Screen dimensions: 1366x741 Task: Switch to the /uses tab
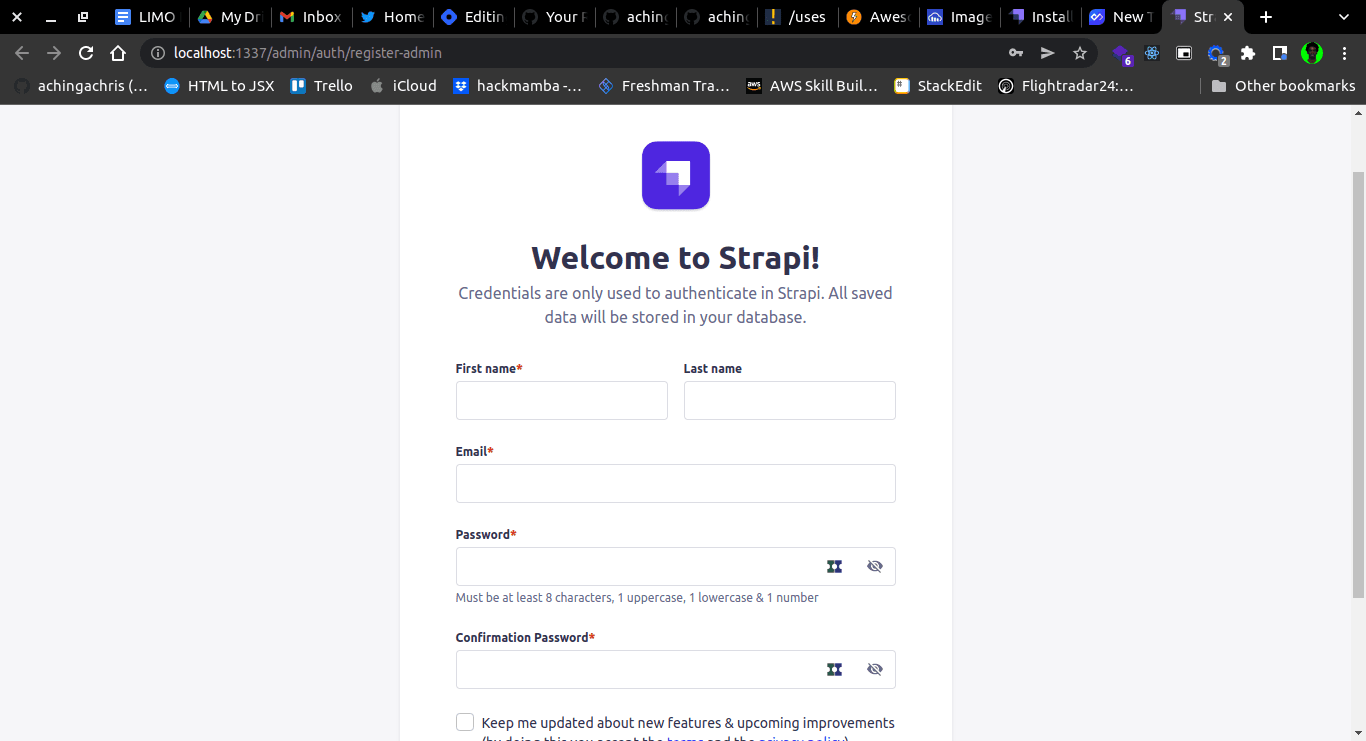tap(797, 17)
